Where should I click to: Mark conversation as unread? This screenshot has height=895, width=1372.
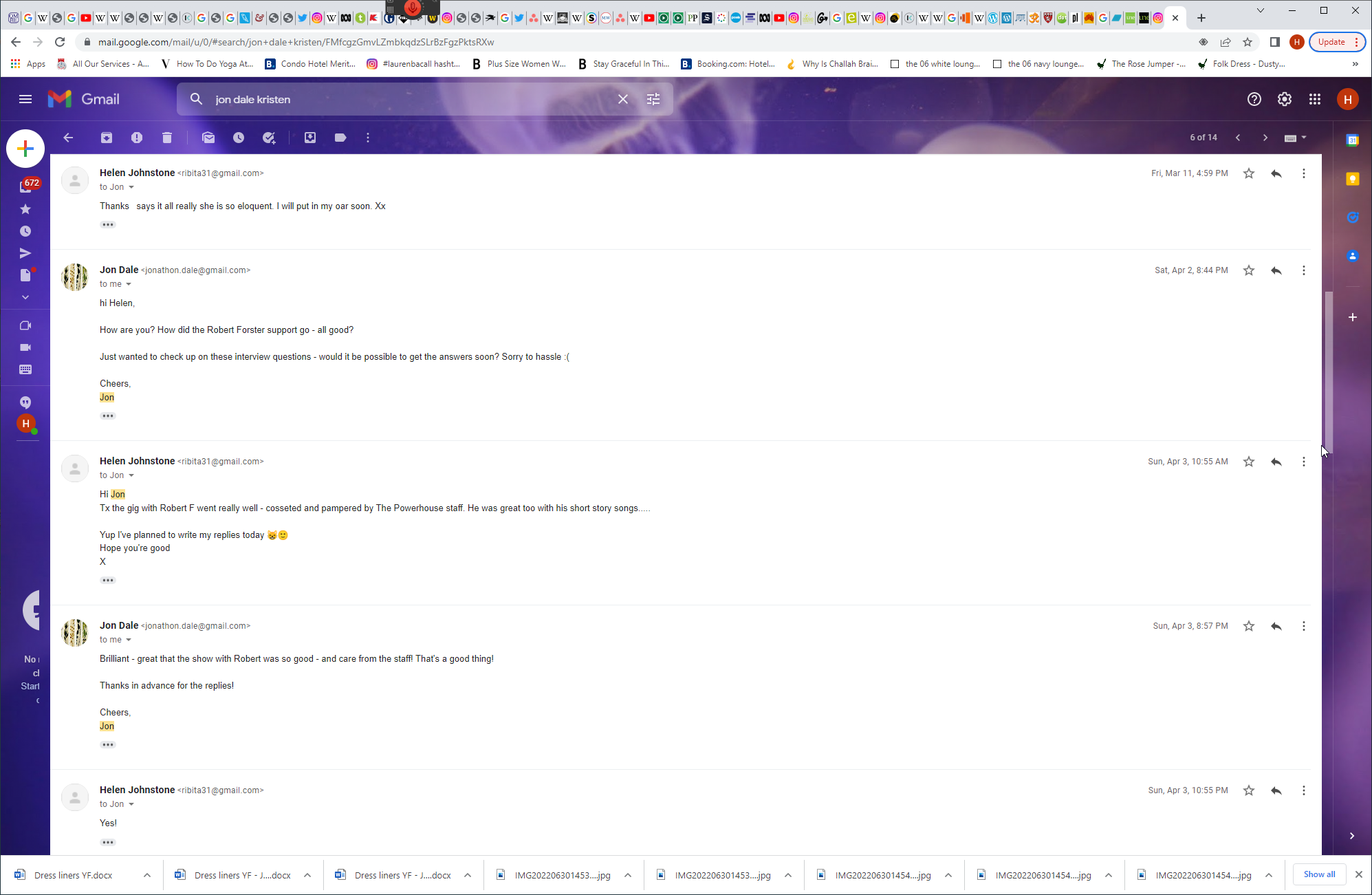coord(208,138)
